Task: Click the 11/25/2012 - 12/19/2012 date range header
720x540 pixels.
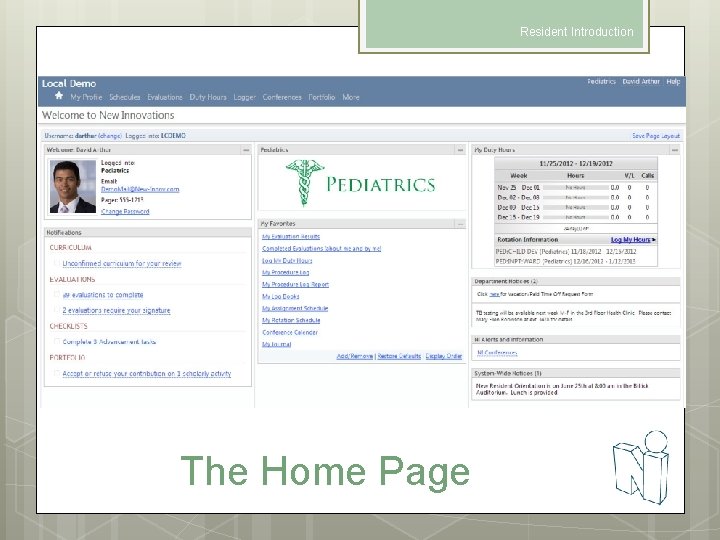Action: pos(576,163)
